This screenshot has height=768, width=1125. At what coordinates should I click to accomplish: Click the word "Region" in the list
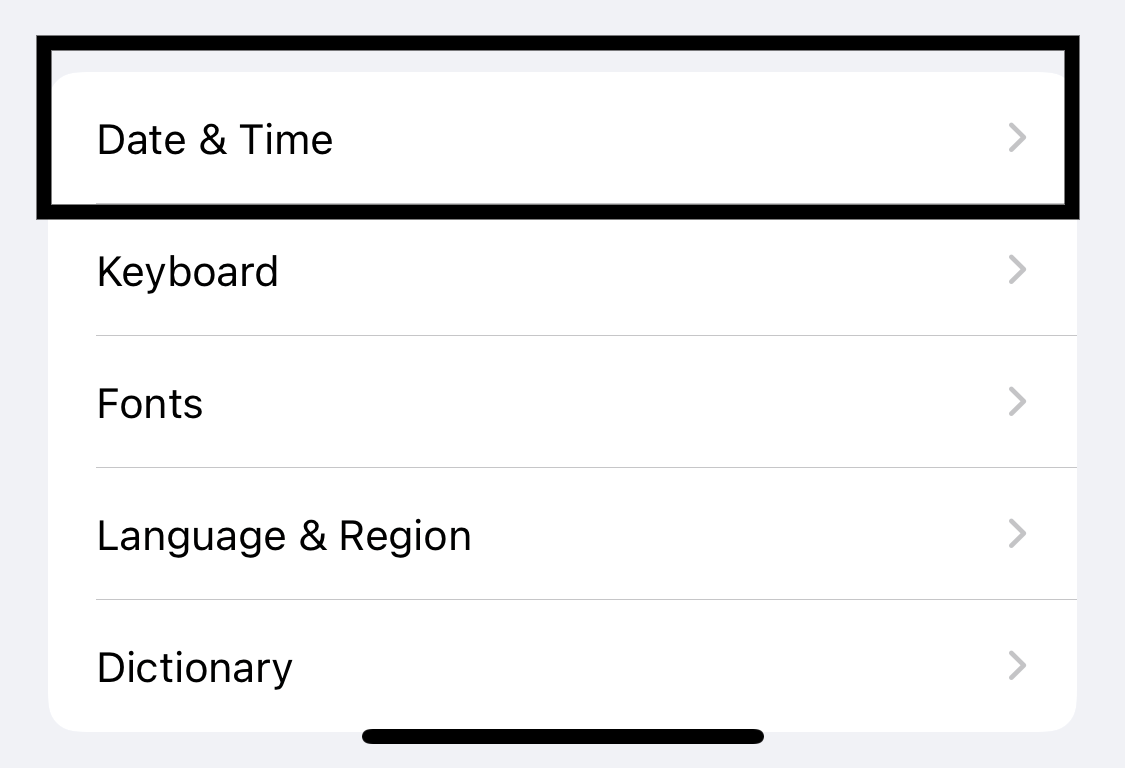click(405, 537)
